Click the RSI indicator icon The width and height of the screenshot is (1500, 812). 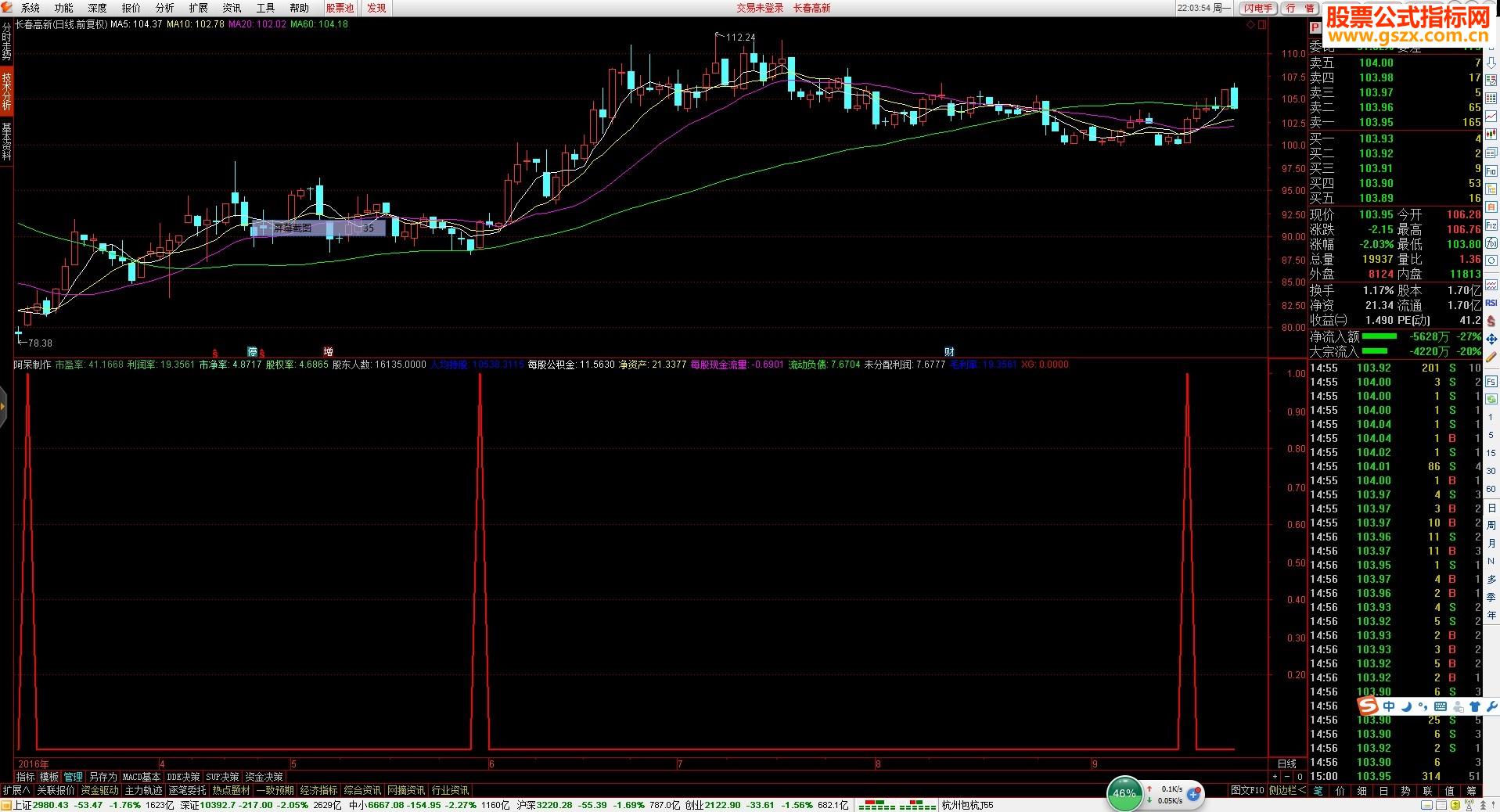click(x=1491, y=303)
